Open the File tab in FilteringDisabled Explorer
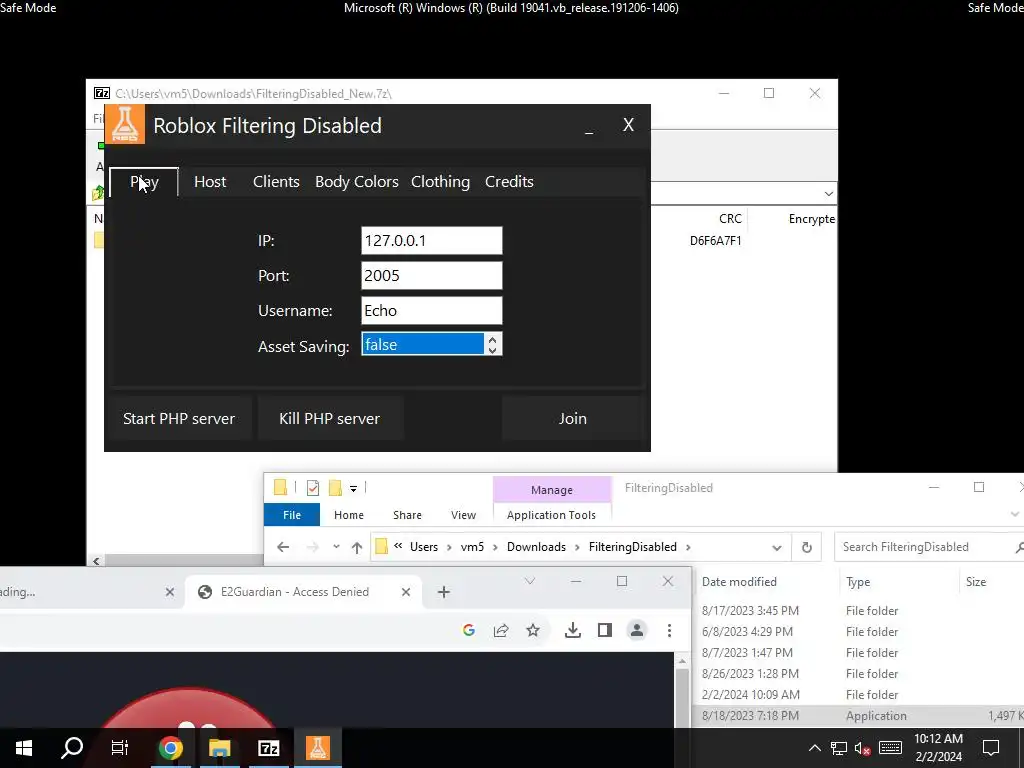 point(292,515)
